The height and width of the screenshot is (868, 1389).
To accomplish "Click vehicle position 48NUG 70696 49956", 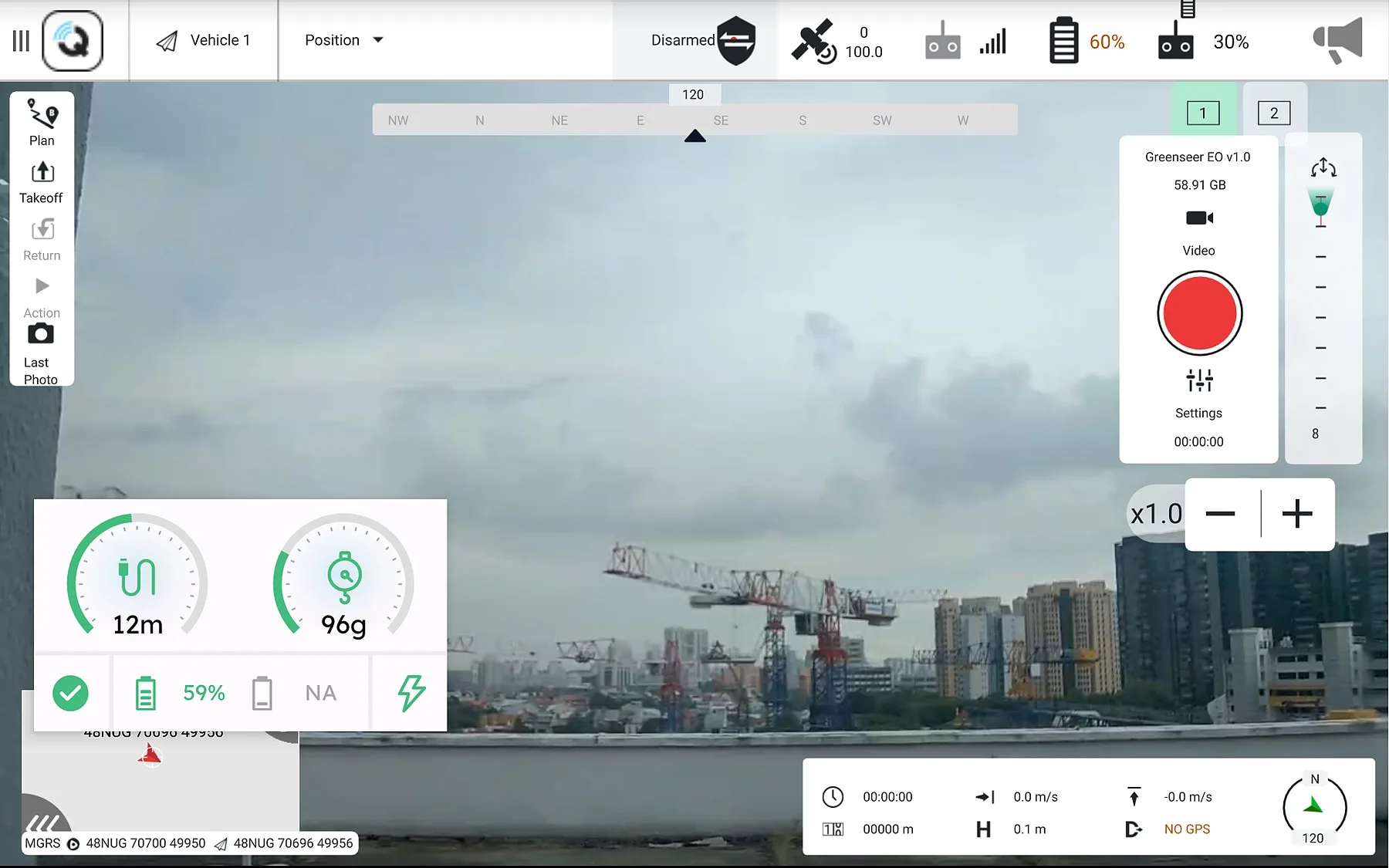I will (293, 843).
